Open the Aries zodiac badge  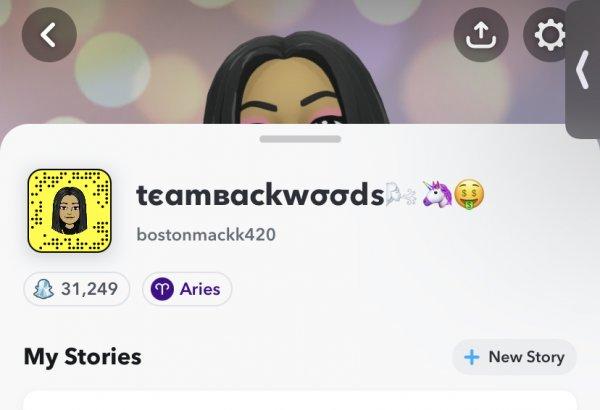tap(187, 289)
